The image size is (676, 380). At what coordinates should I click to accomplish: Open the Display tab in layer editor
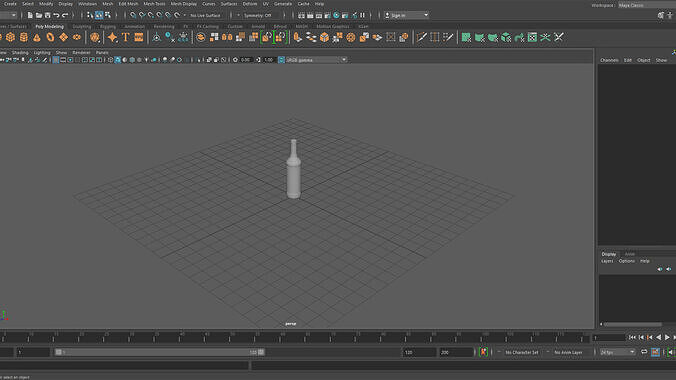[x=609, y=254]
